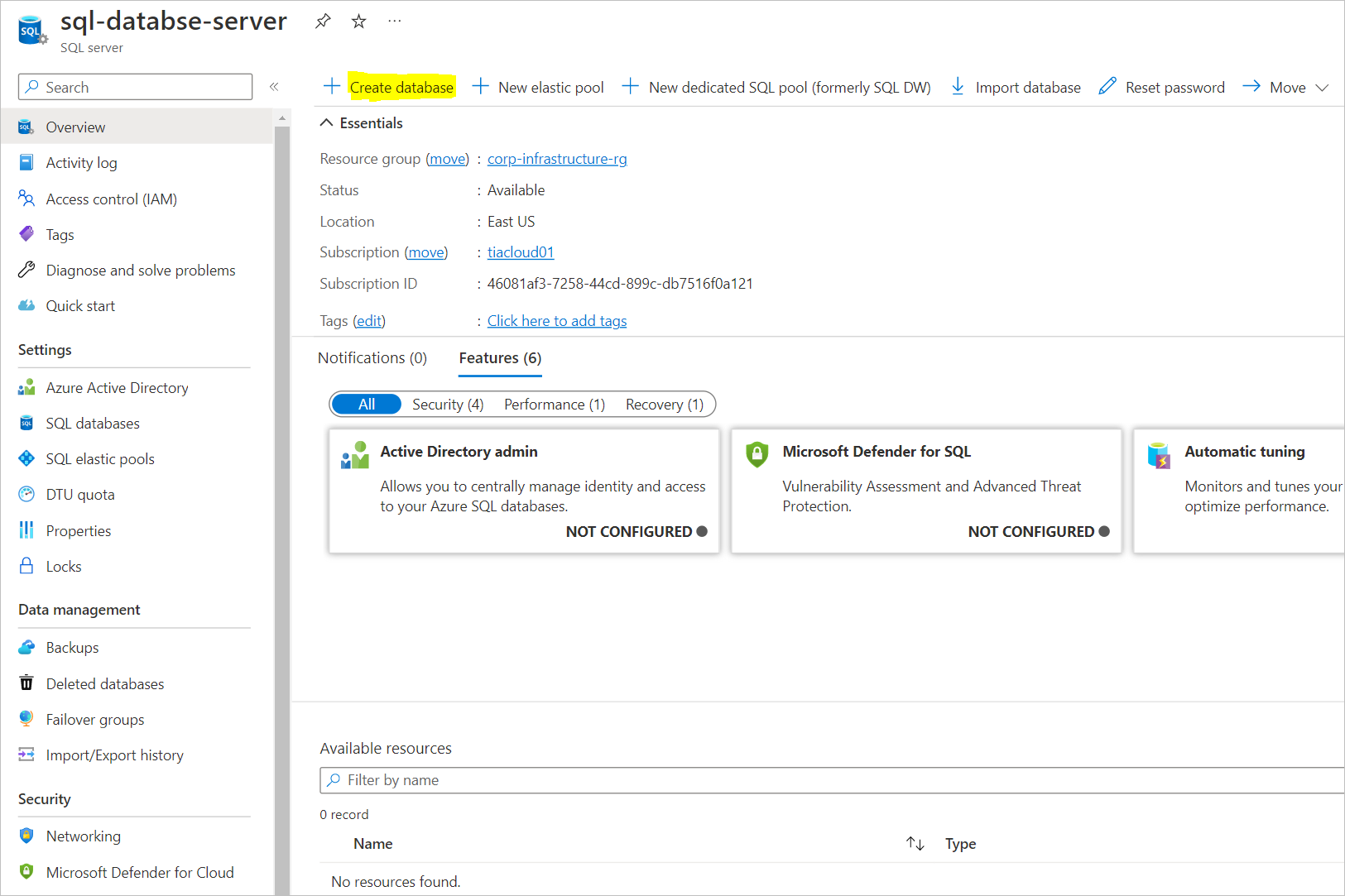Open the tiacloud01 subscription link
This screenshot has width=1345, height=896.
pos(521,252)
